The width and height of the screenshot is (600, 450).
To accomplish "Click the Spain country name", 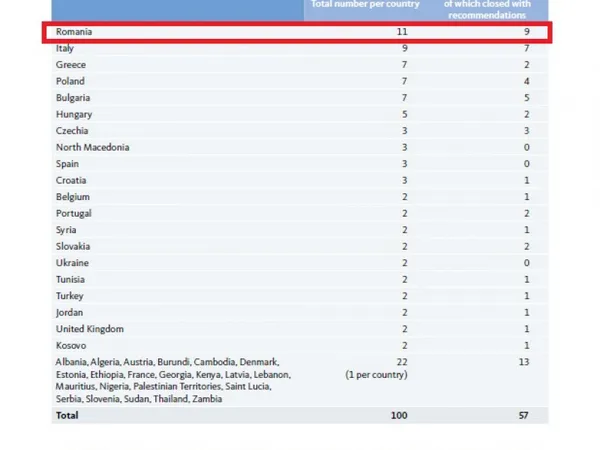I will point(67,164).
